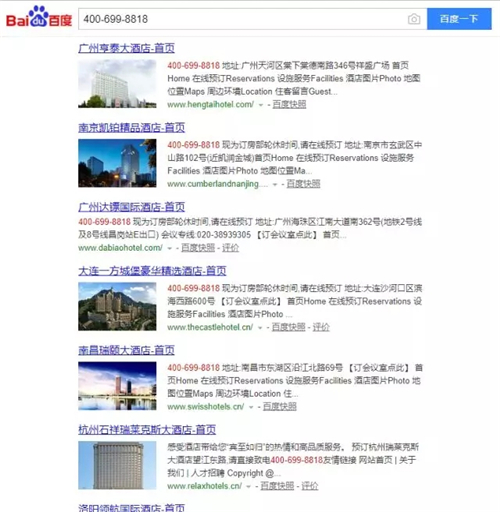Click the 南京凯铂精品酒店 night skyline thumbnail
500x512 pixels.
[x=117, y=163]
